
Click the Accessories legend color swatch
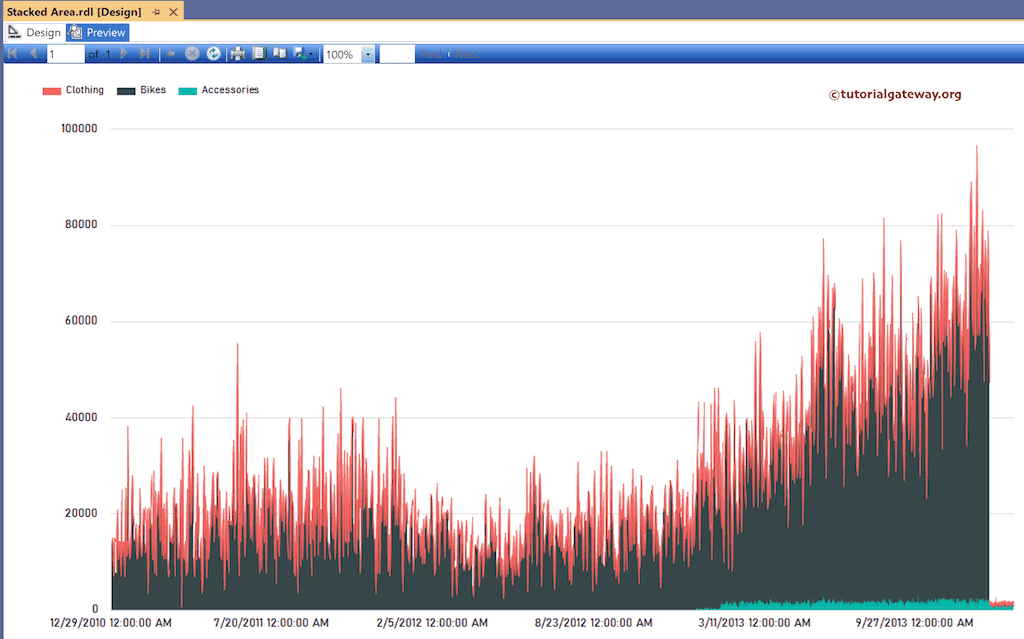coord(187,91)
